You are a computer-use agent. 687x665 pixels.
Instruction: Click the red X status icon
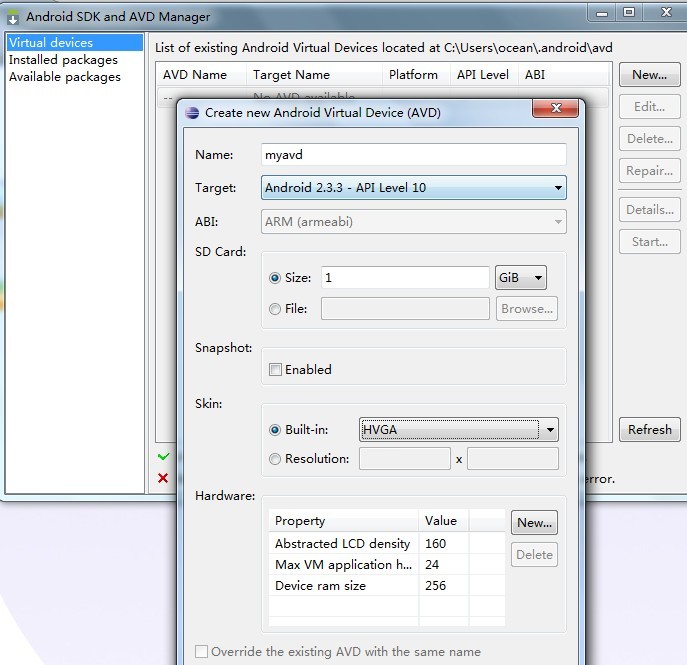(163, 478)
